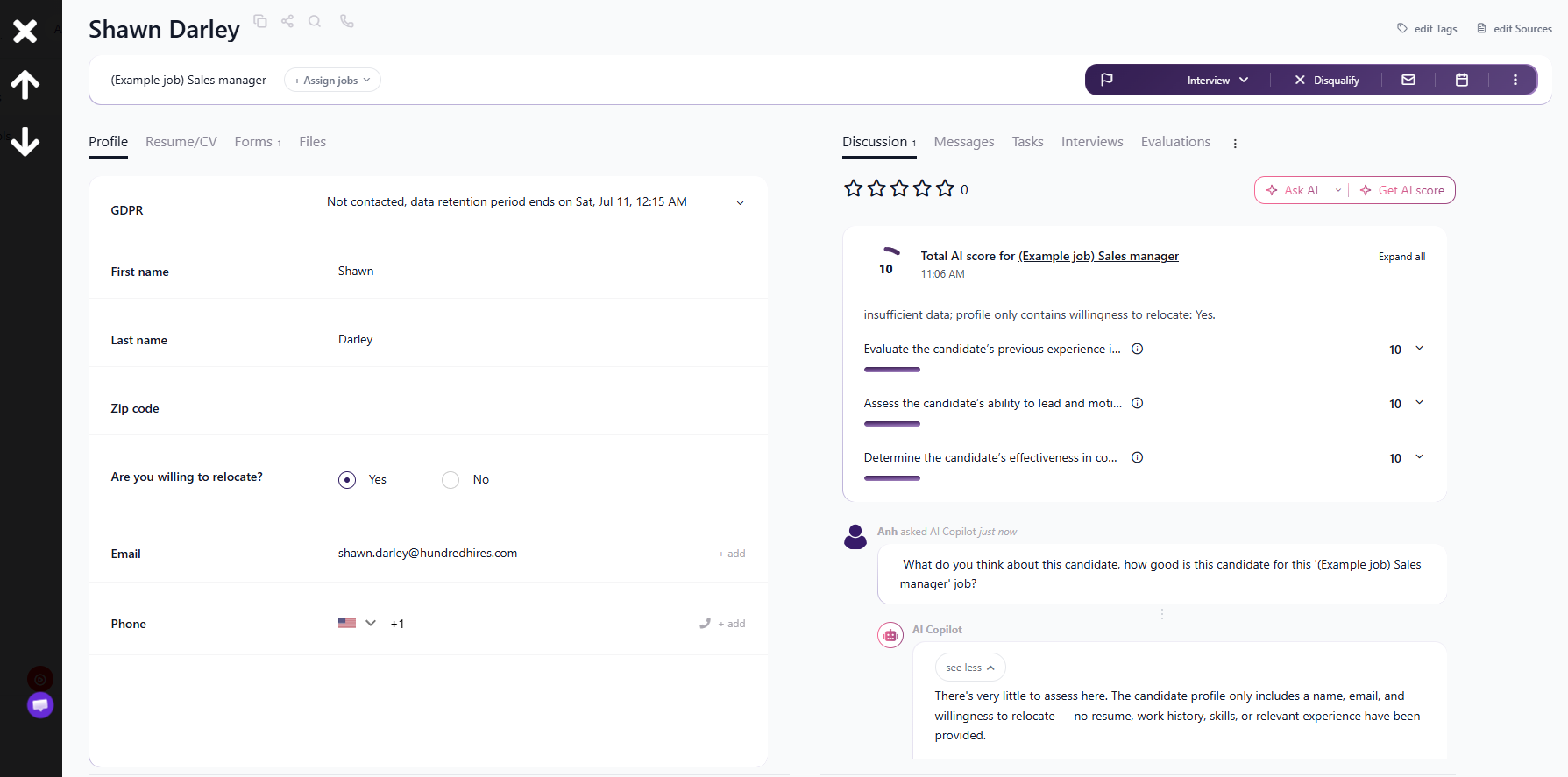The width and height of the screenshot is (1568, 777).
Task: Click Get AI score button
Action: click(1402, 190)
